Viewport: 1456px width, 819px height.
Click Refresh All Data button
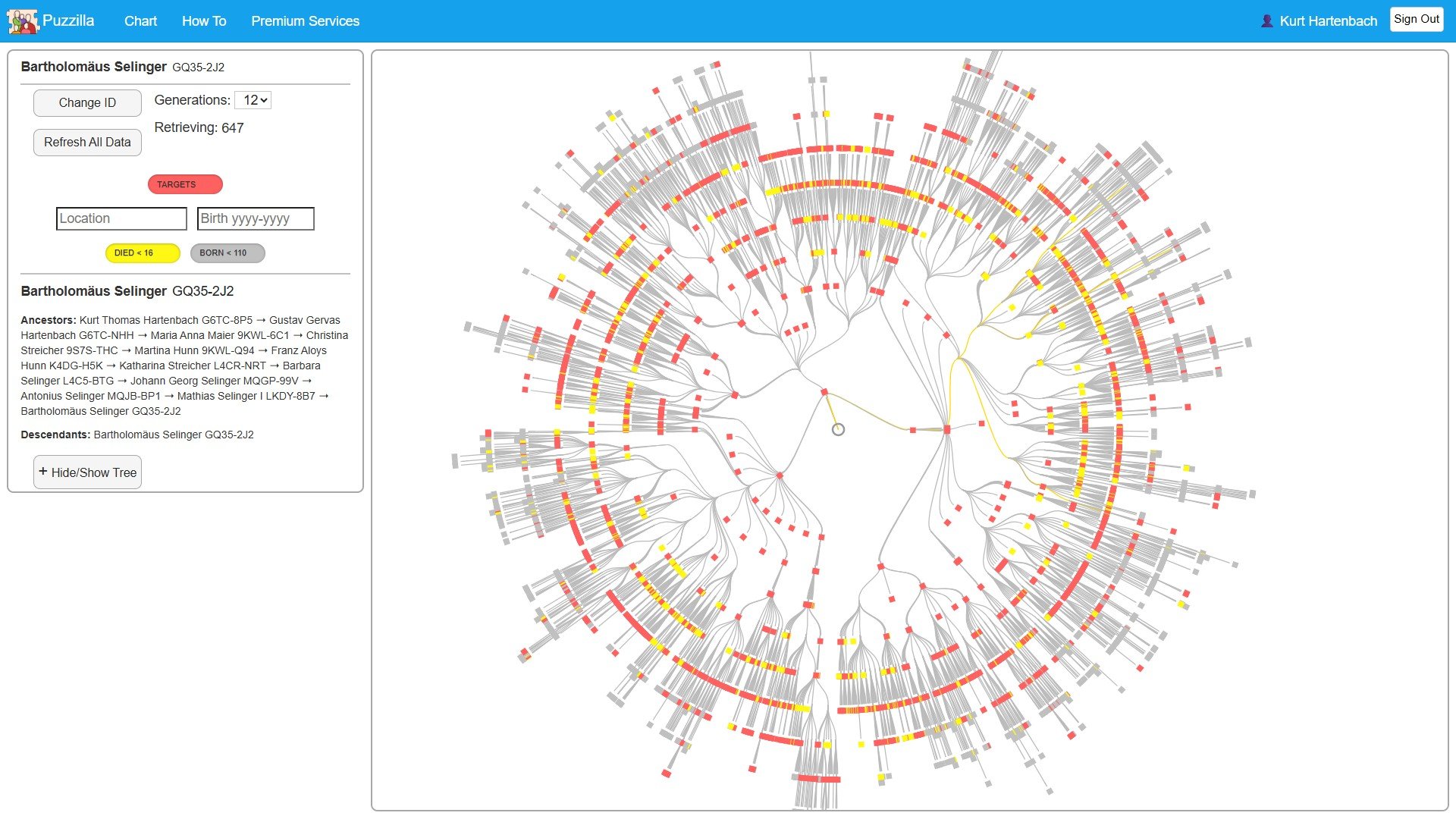tap(87, 142)
